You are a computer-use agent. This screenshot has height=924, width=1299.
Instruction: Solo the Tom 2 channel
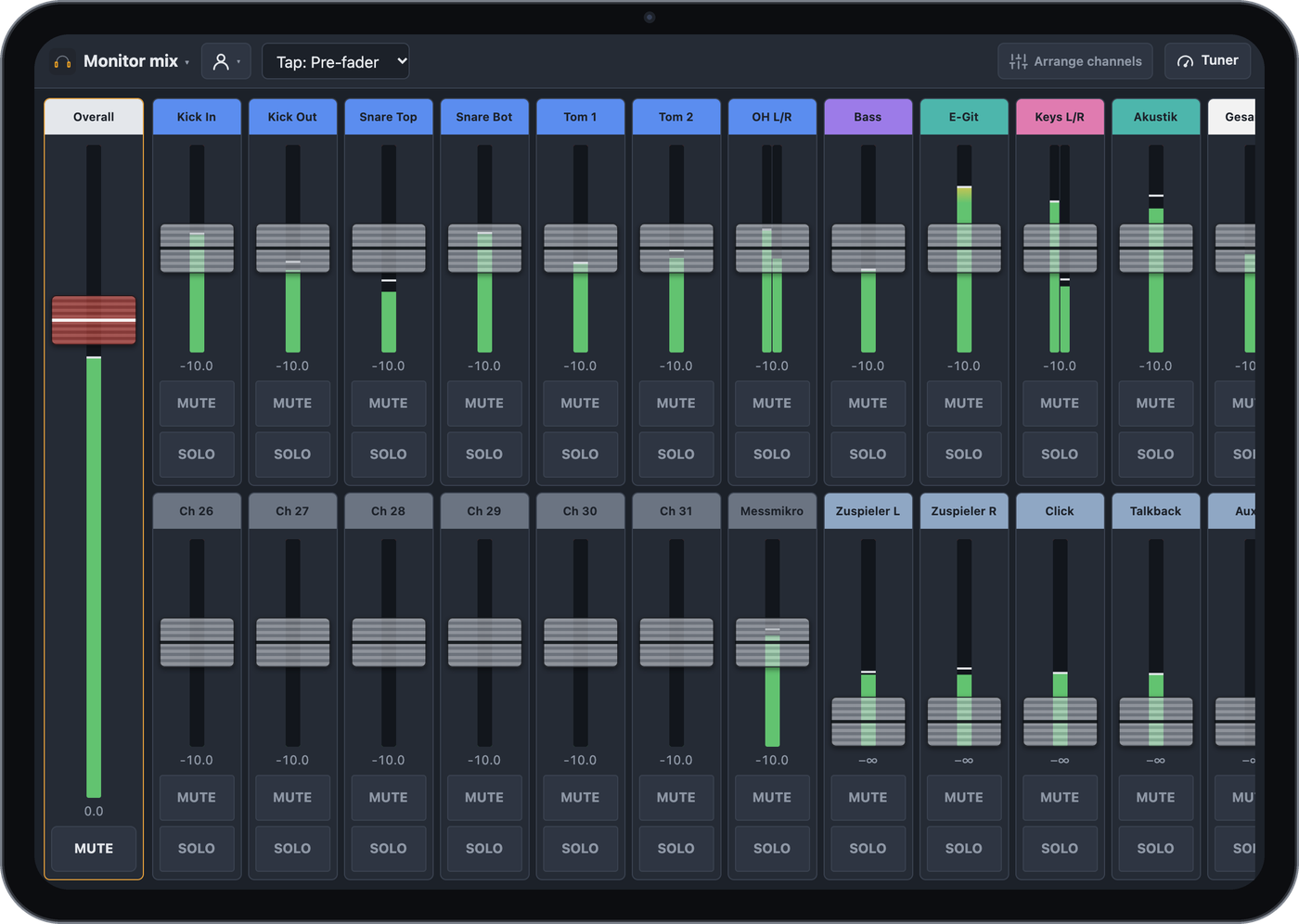click(676, 455)
